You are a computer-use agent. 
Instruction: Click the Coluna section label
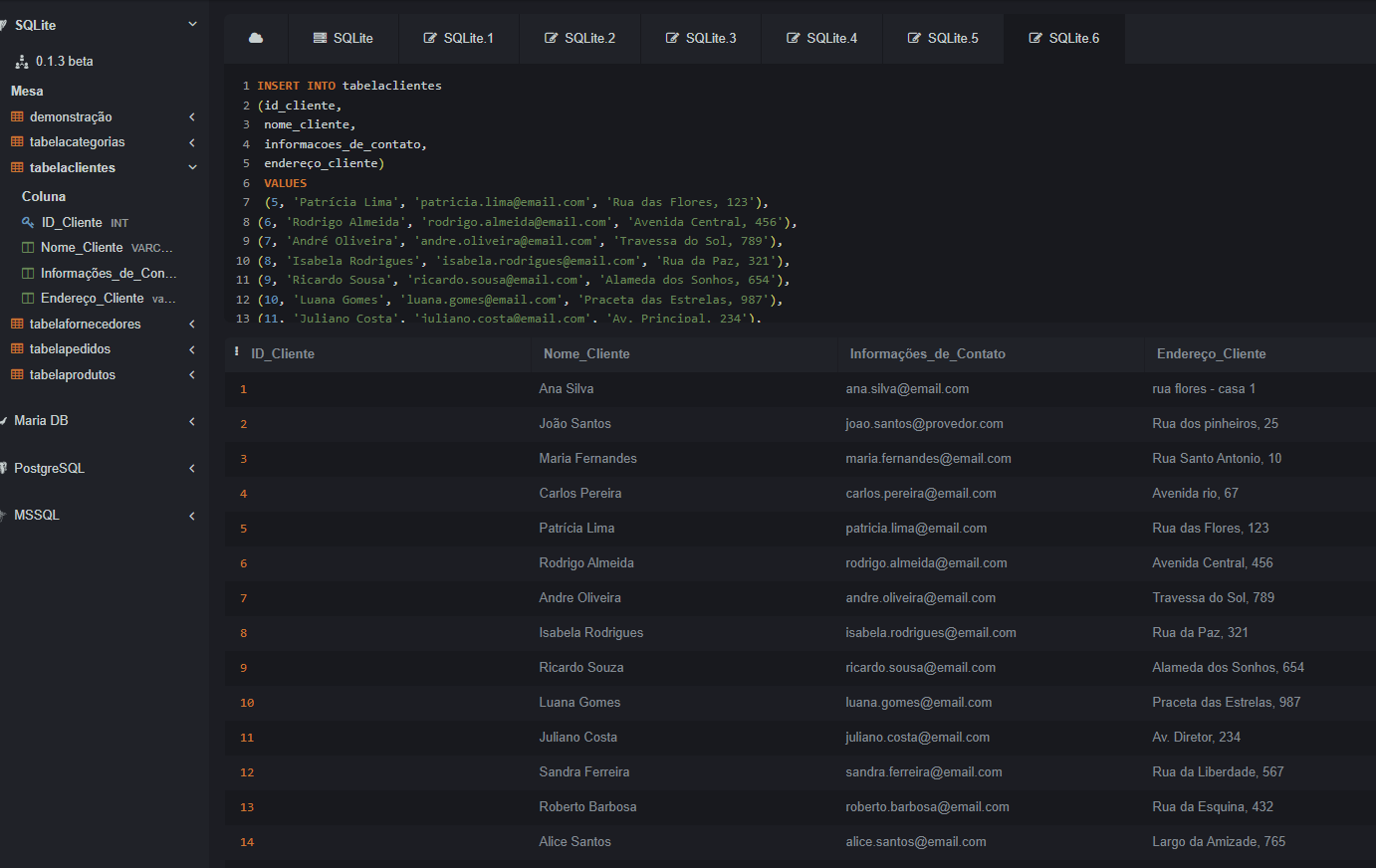[x=44, y=196]
